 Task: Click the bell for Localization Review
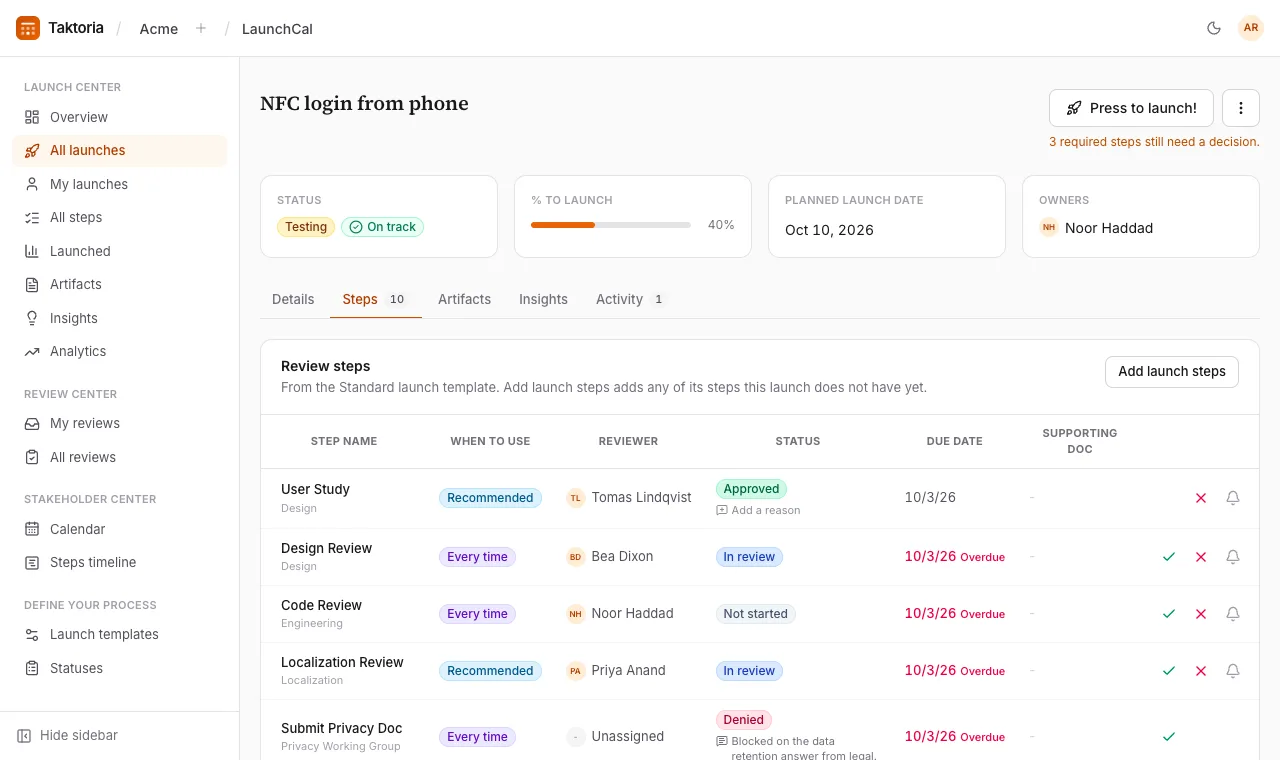point(1233,671)
